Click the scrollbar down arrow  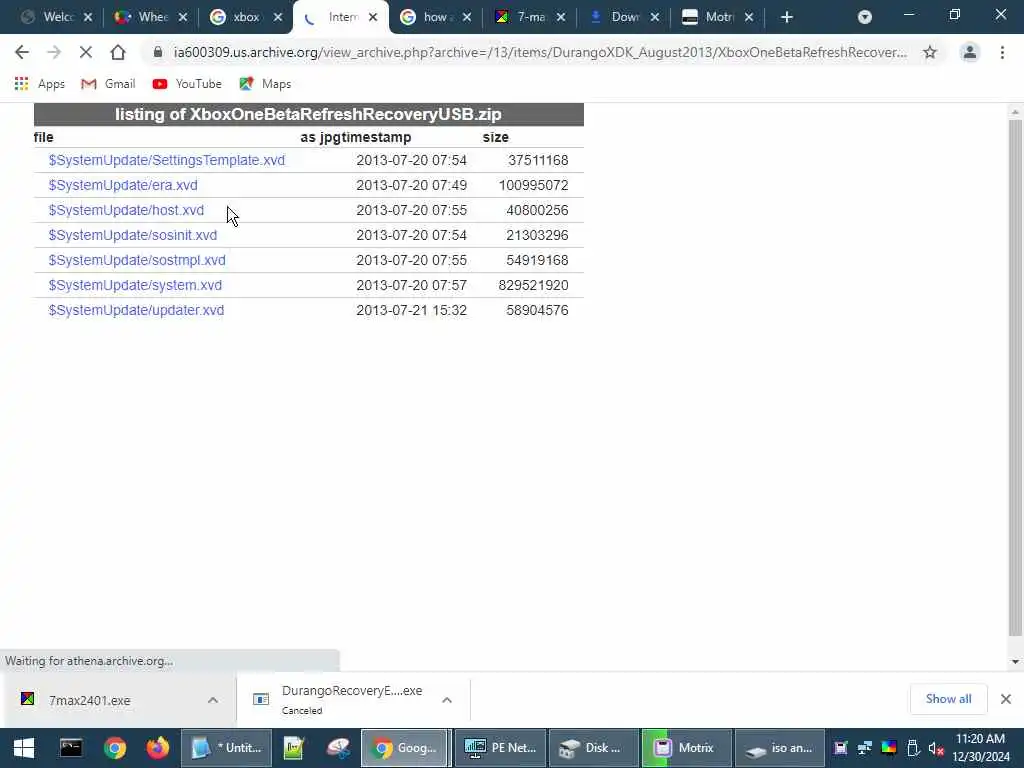pos(1015,662)
